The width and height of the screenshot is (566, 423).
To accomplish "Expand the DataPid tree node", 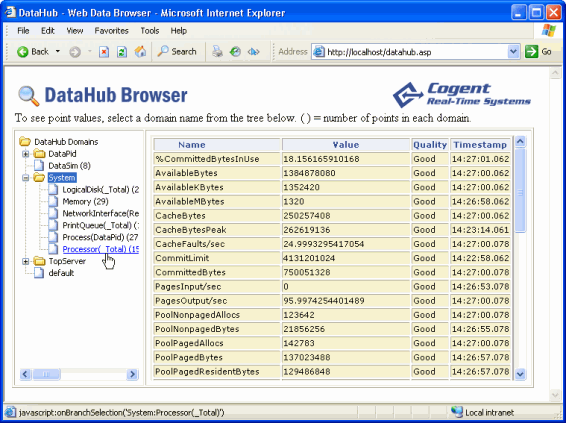I will (25, 154).
